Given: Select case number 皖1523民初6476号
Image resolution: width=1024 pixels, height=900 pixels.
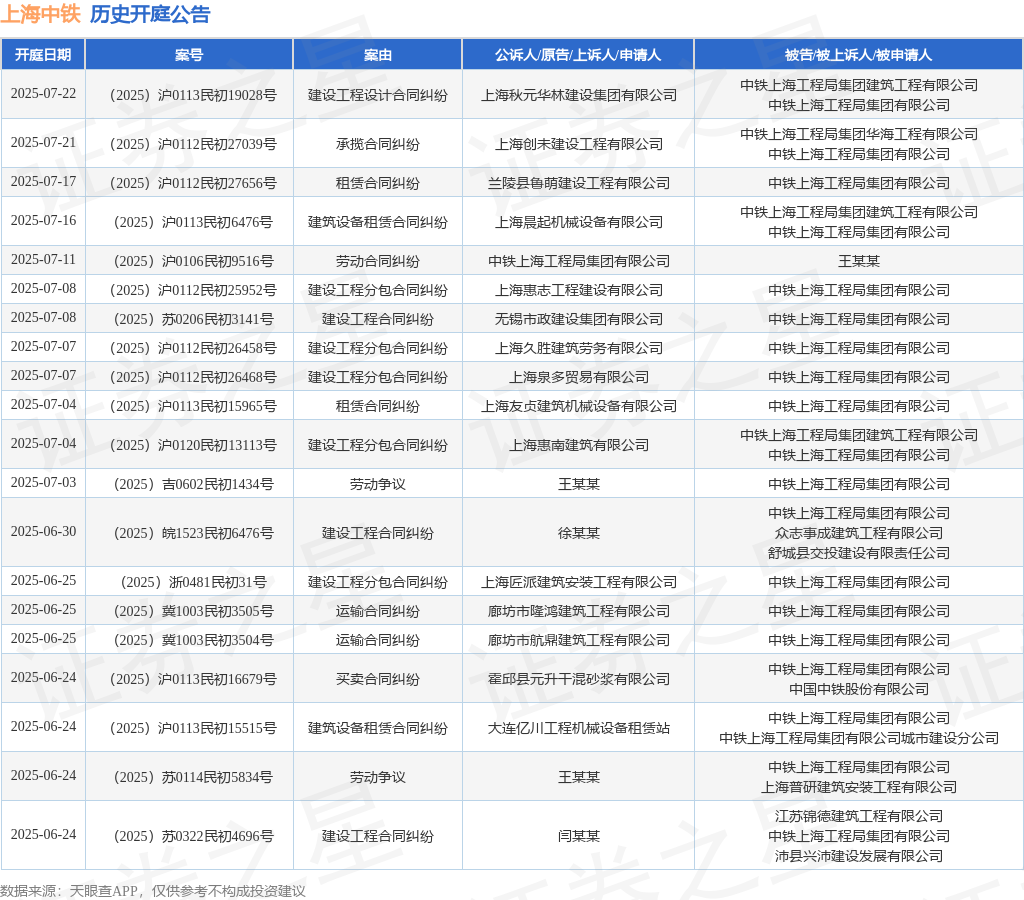Looking at the screenshot, I should (x=193, y=534).
